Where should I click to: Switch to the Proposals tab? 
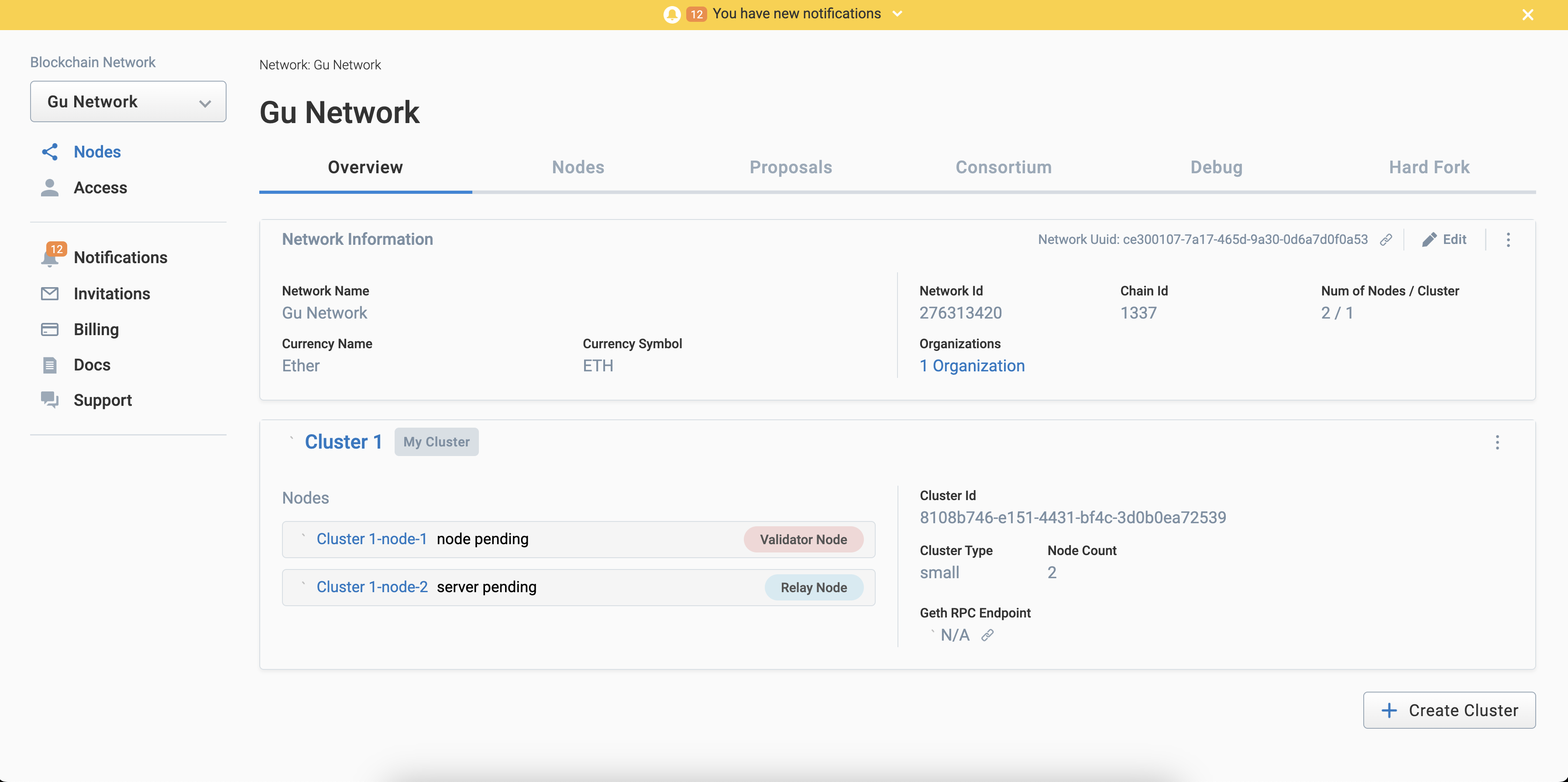point(791,167)
